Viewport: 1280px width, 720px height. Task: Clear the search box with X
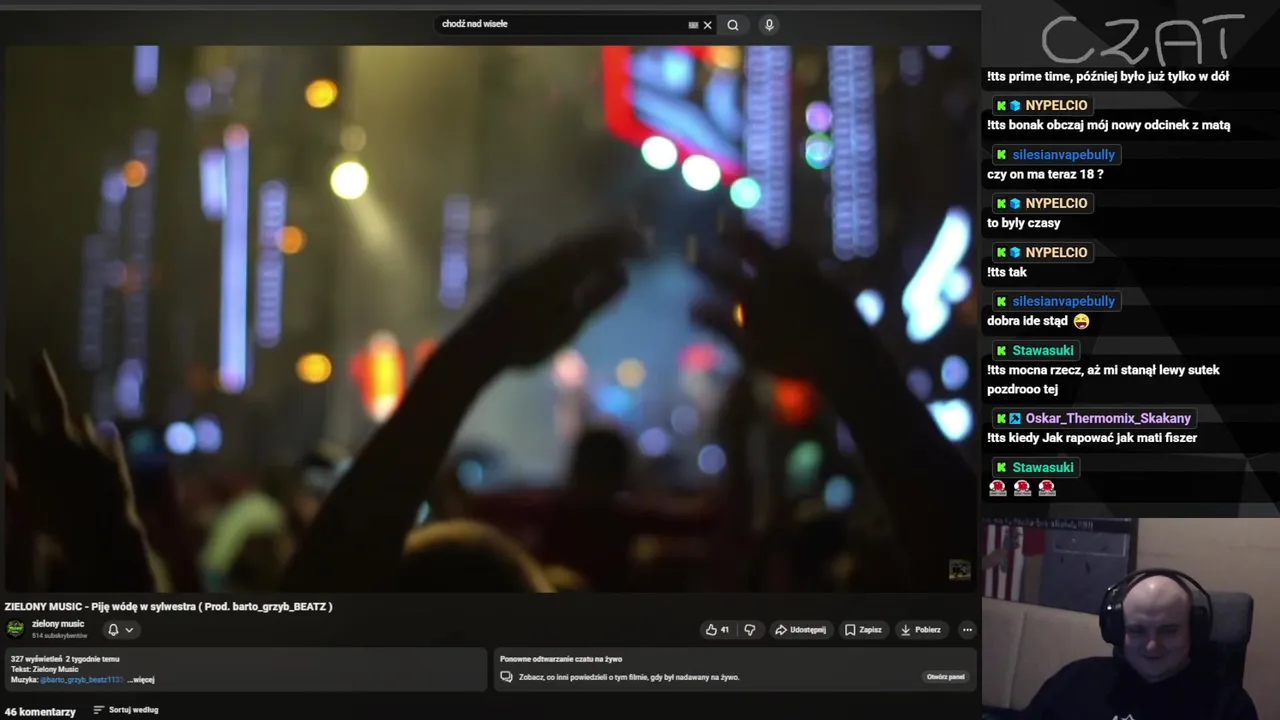[708, 25]
